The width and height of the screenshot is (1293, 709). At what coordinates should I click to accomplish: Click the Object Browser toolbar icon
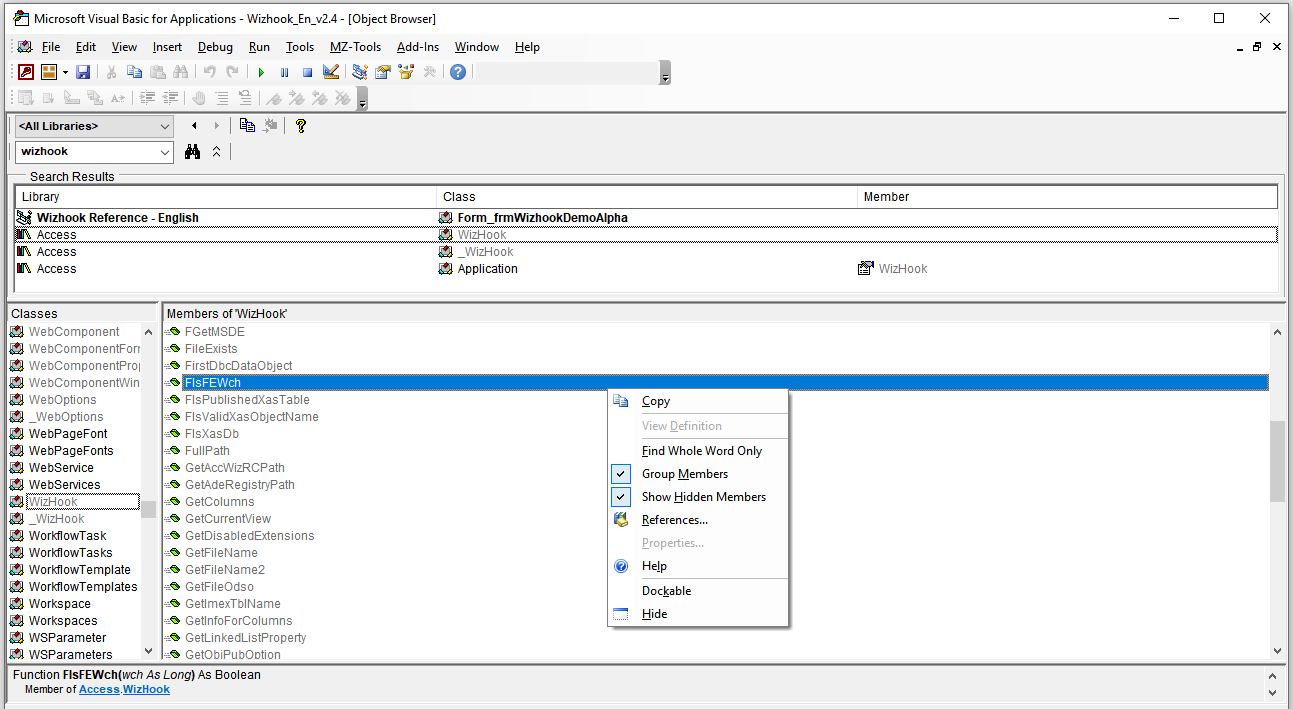[406, 72]
